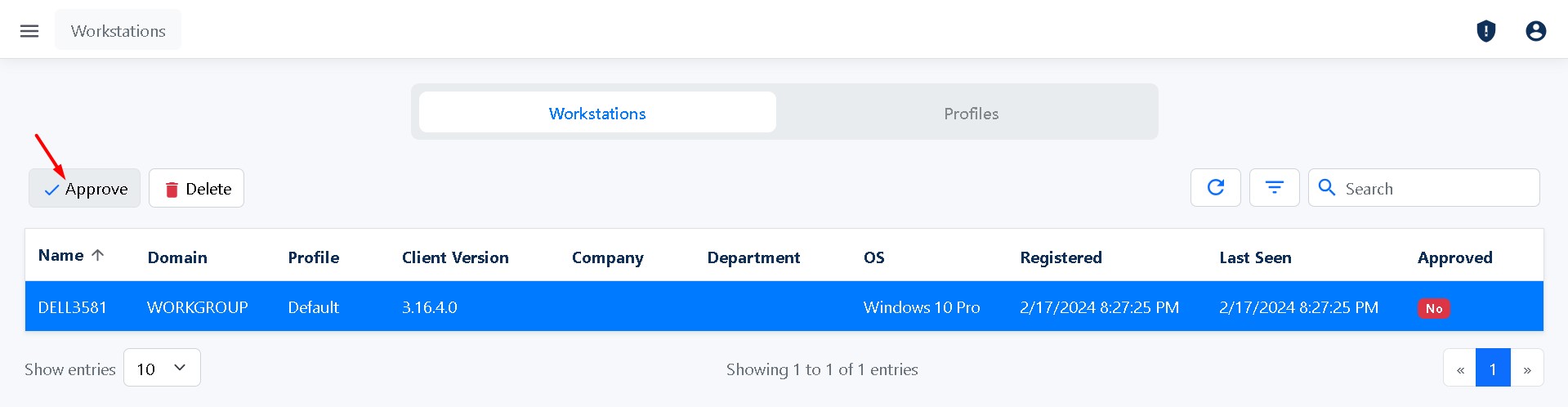Image resolution: width=1568 pixels, height=407 pixels.
Task: Open the filter options icon button
Action: click(x=1274, y=188)
